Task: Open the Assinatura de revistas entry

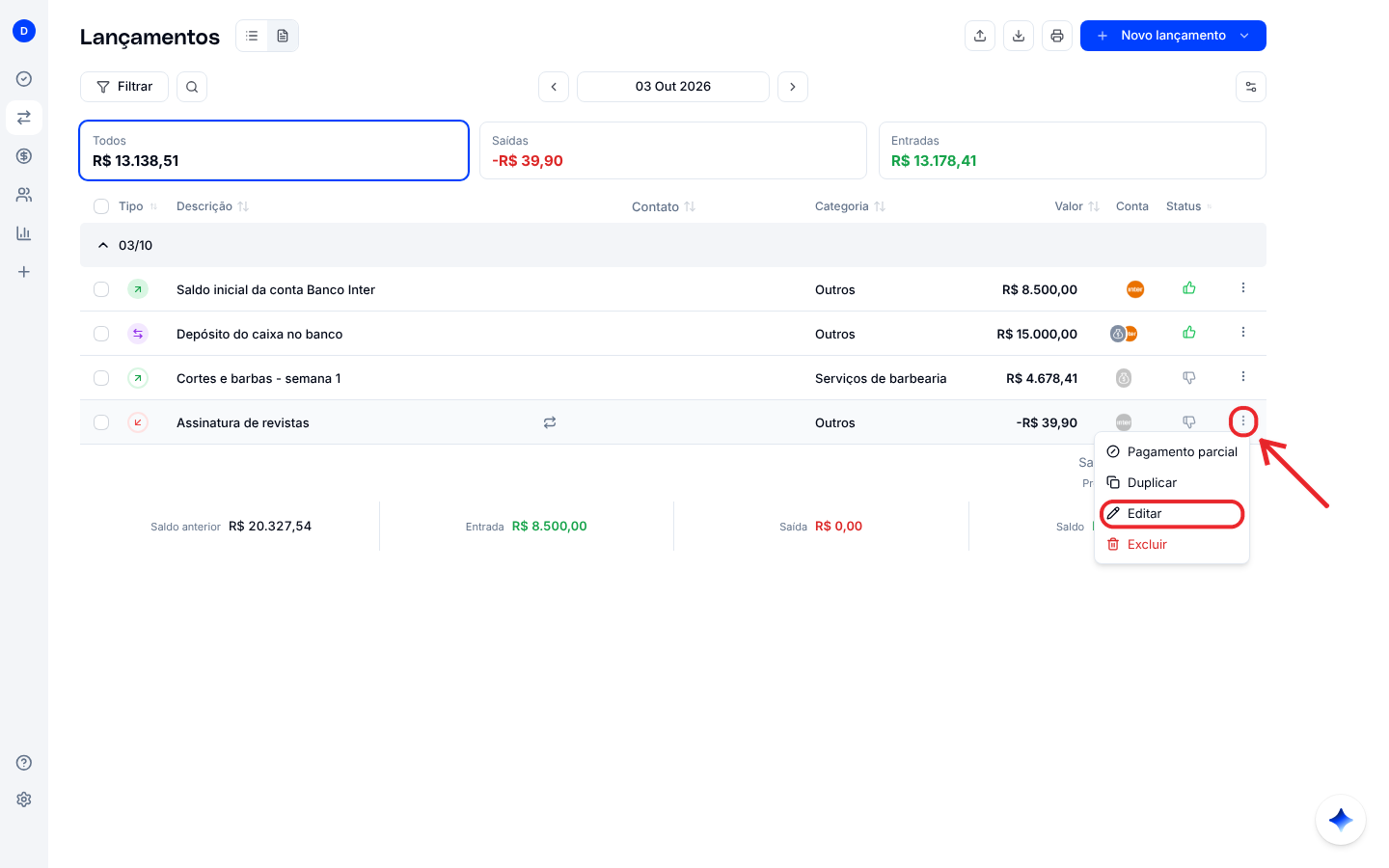Action: pyautogui.click(x=243, y=422)
